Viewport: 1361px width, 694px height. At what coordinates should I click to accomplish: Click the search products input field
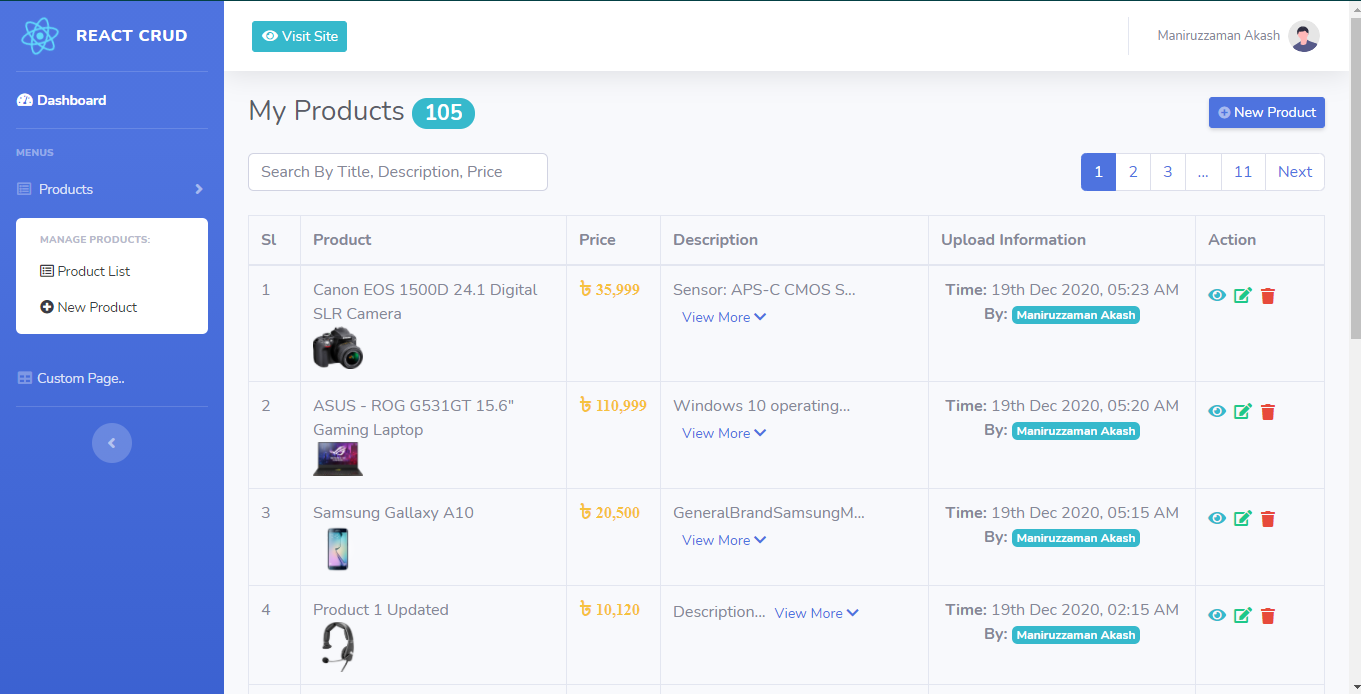[x=397, y=171]
